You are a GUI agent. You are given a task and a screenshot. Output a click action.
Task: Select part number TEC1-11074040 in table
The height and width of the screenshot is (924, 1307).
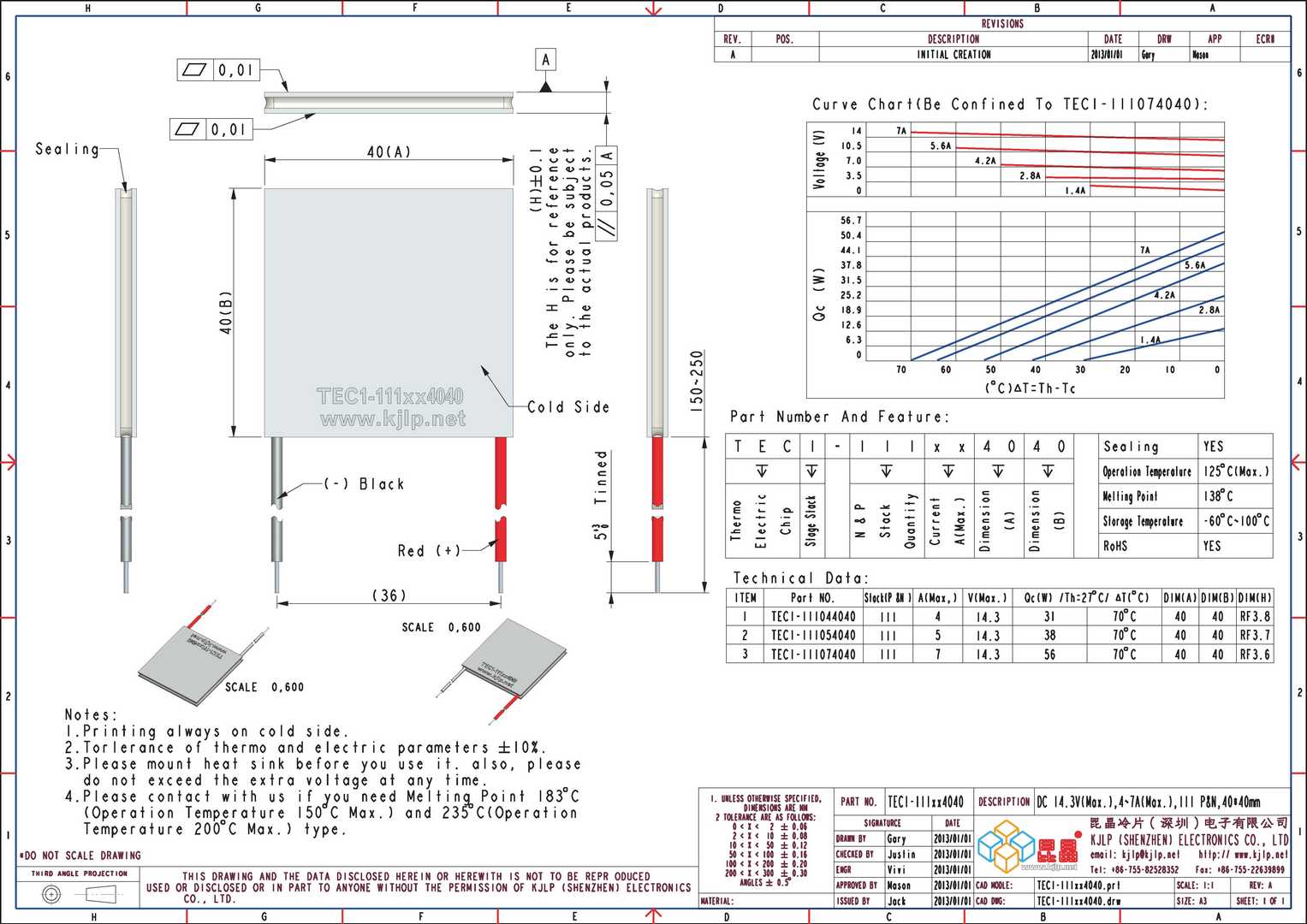tap(812, 654)
